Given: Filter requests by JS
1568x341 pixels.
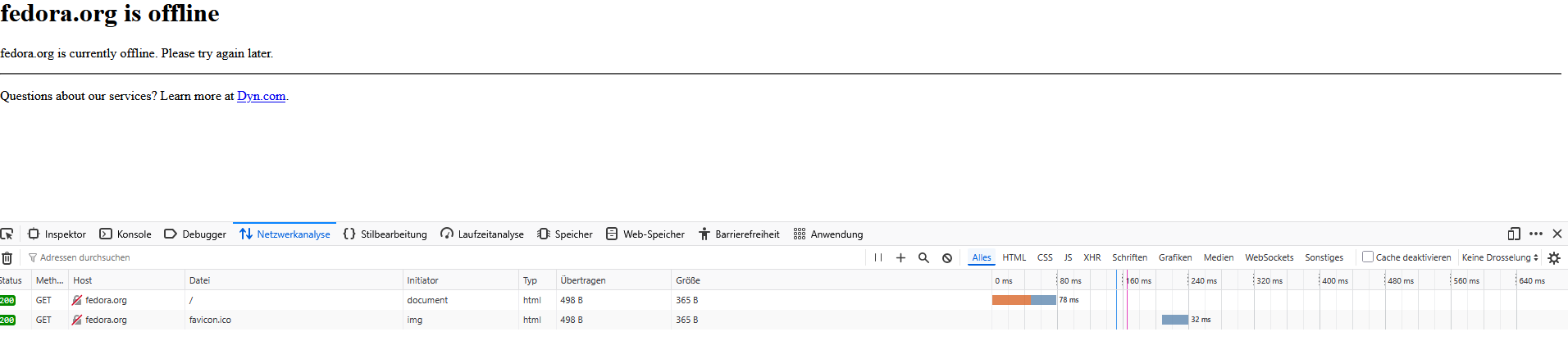Looking at the screenshot, I should point(1068,257).
